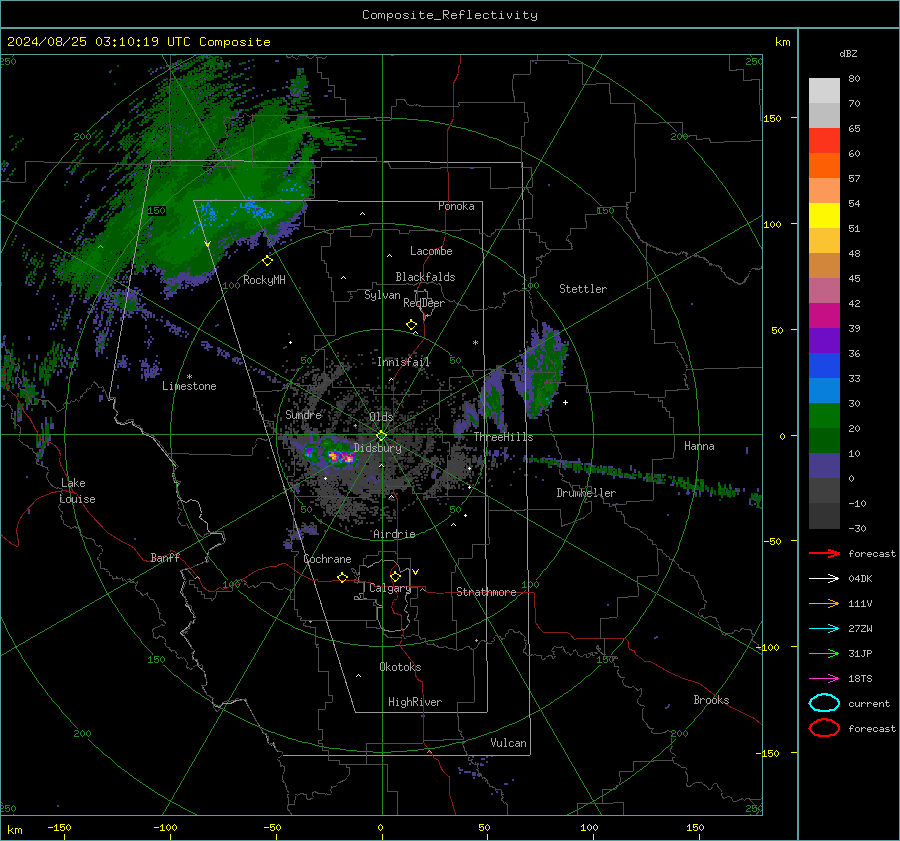Click the Banff town label
Screen dimensions: 900x841
point(165,557)
